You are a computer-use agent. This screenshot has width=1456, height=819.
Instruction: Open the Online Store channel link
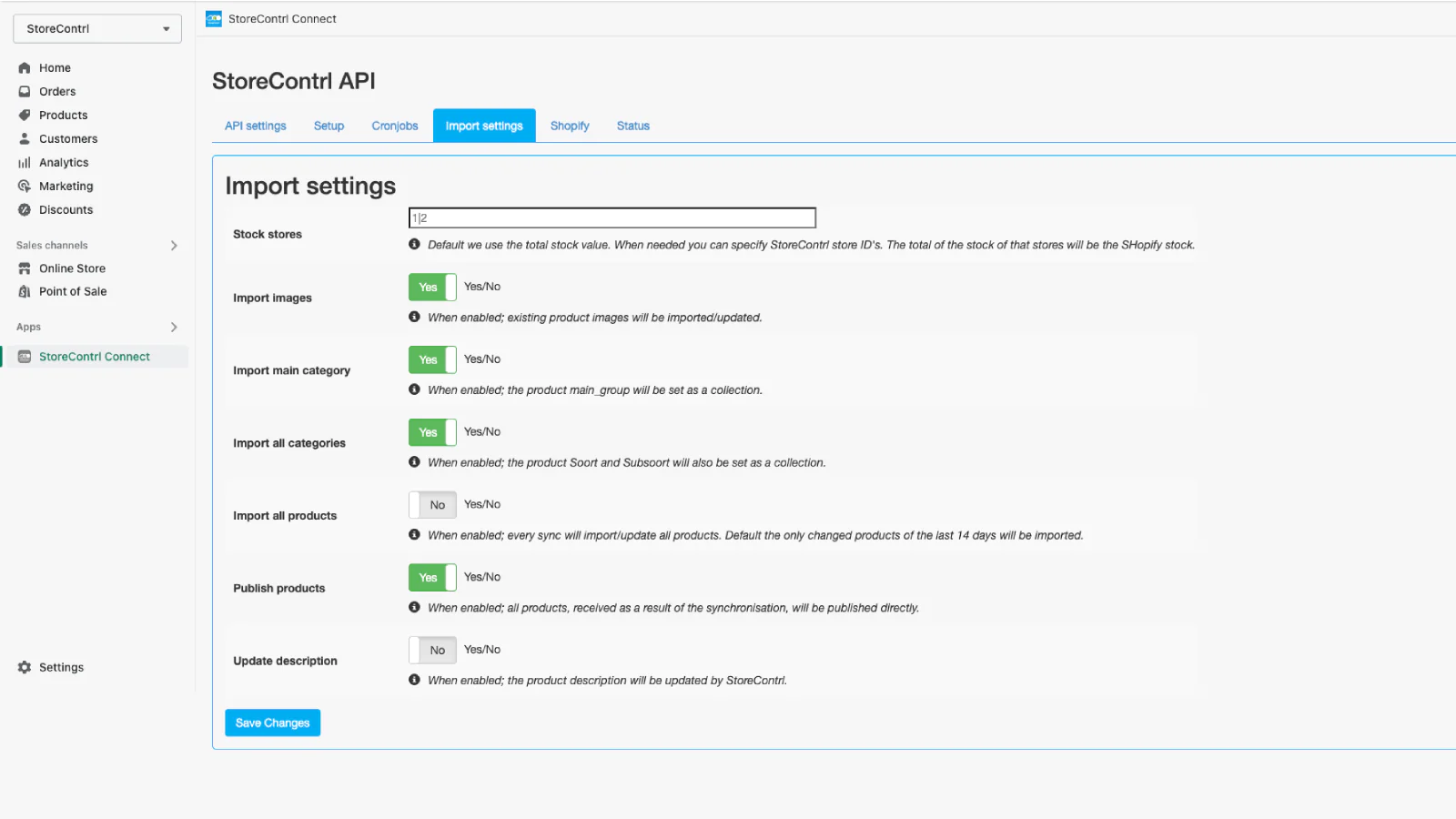72,268
